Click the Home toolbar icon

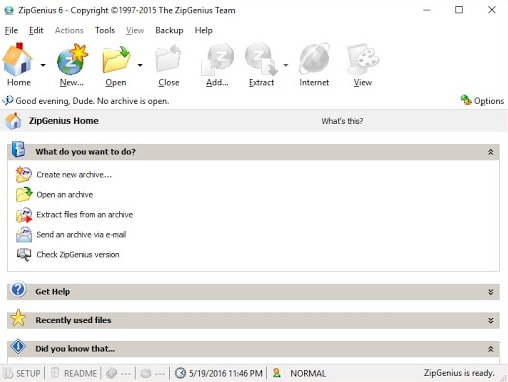(x=17, y=59)
